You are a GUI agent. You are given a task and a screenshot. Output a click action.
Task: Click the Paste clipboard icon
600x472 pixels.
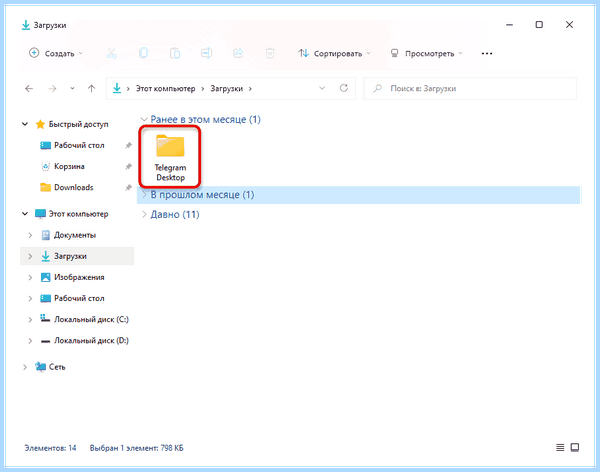coord(175,53)
